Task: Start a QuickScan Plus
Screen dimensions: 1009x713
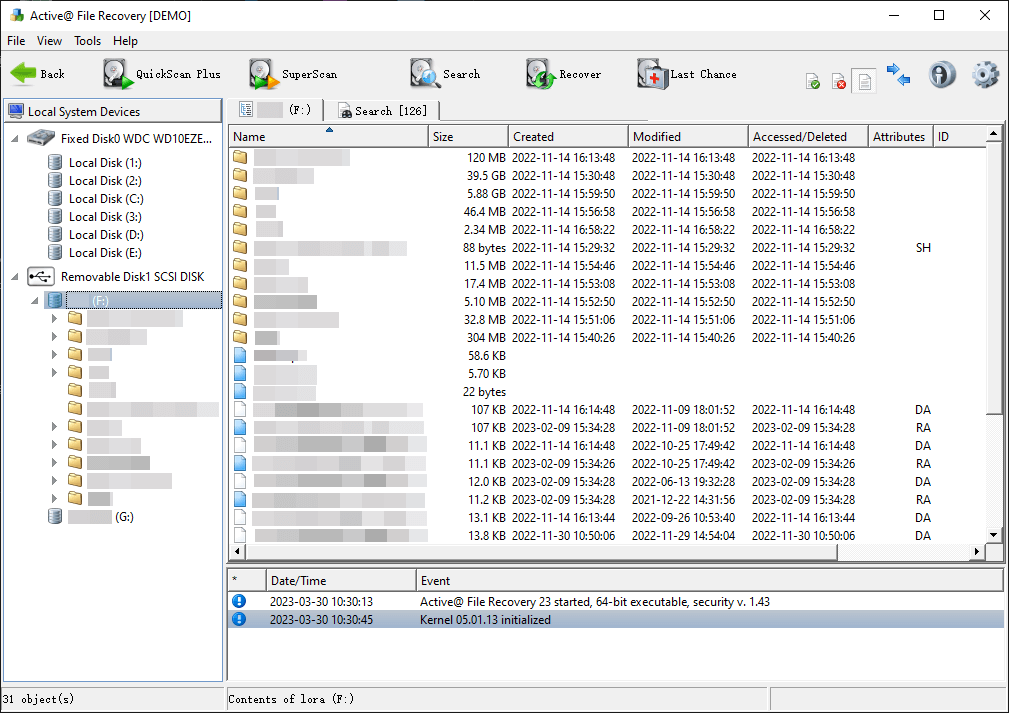Action: 162,74
